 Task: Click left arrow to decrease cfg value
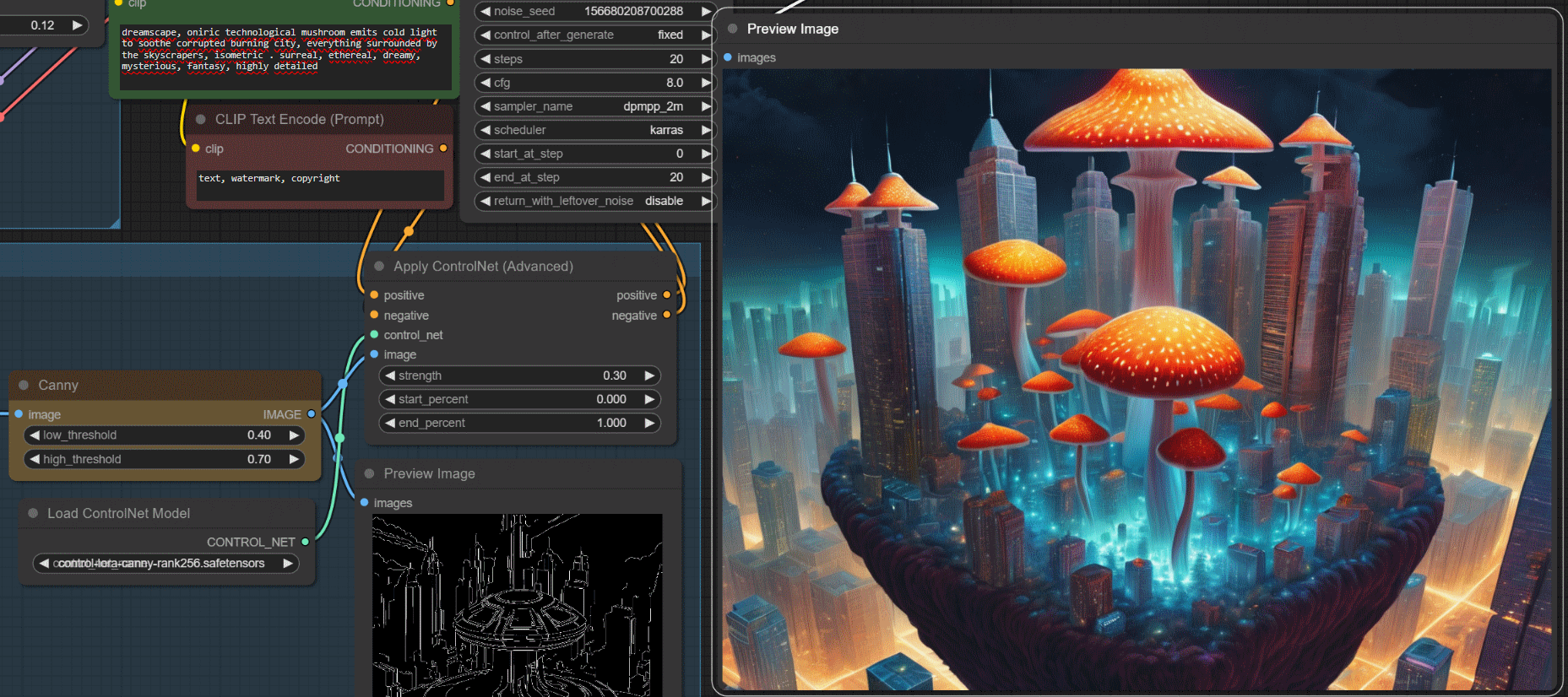(x=486, y=83)
